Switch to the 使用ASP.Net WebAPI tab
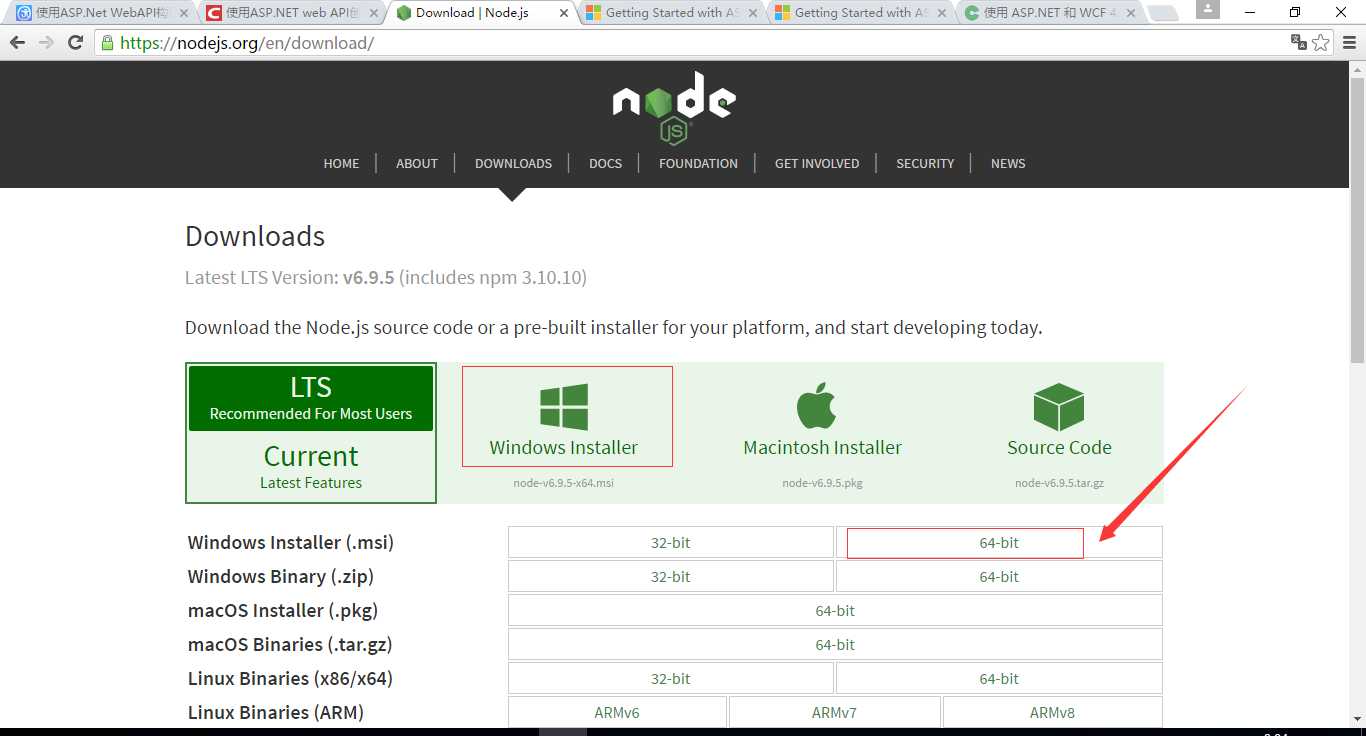 click(100, 13)
